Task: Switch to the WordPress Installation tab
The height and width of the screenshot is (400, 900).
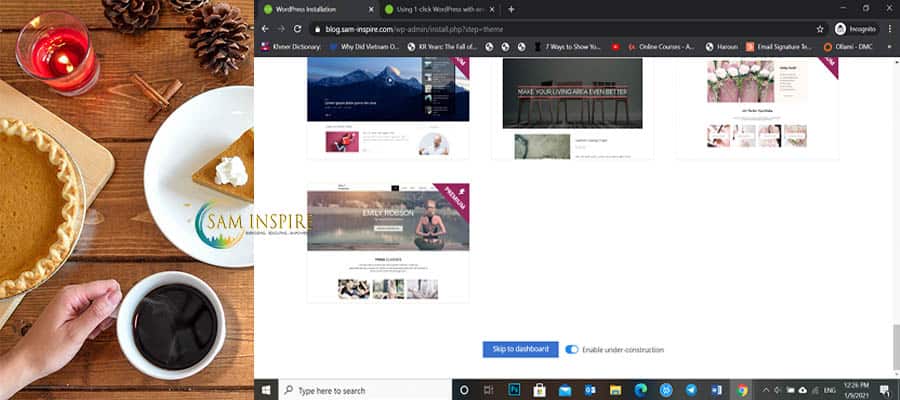Action: click(x=319, y=9)
